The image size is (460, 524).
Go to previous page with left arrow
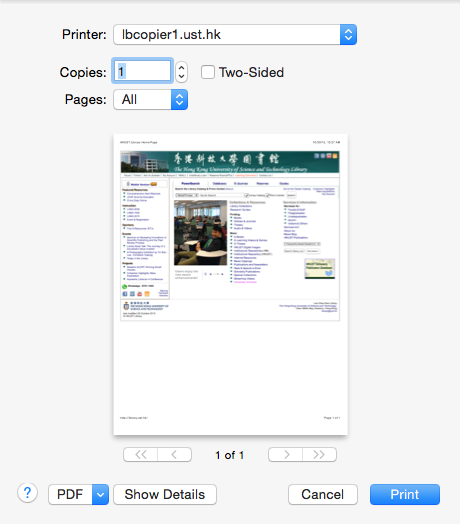tap(175, 454)
